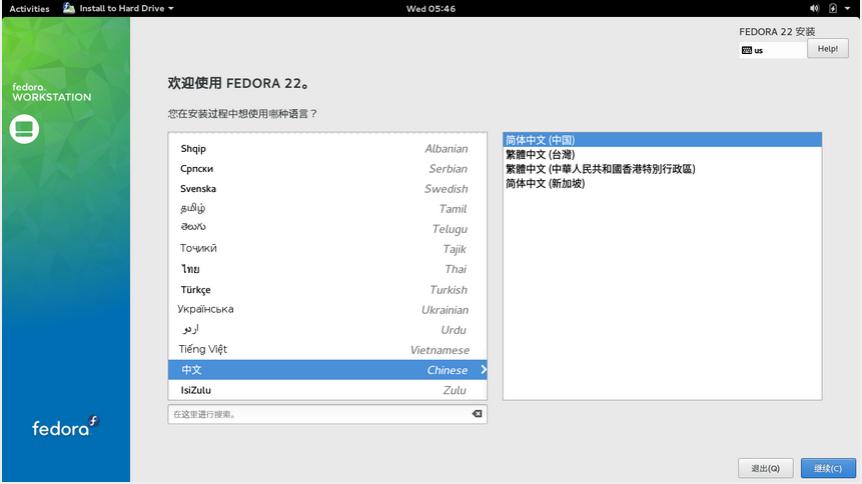862x484 pixels.
Task: Select Türkçe (Turkish) language
Action: click(x=328, y=289)
